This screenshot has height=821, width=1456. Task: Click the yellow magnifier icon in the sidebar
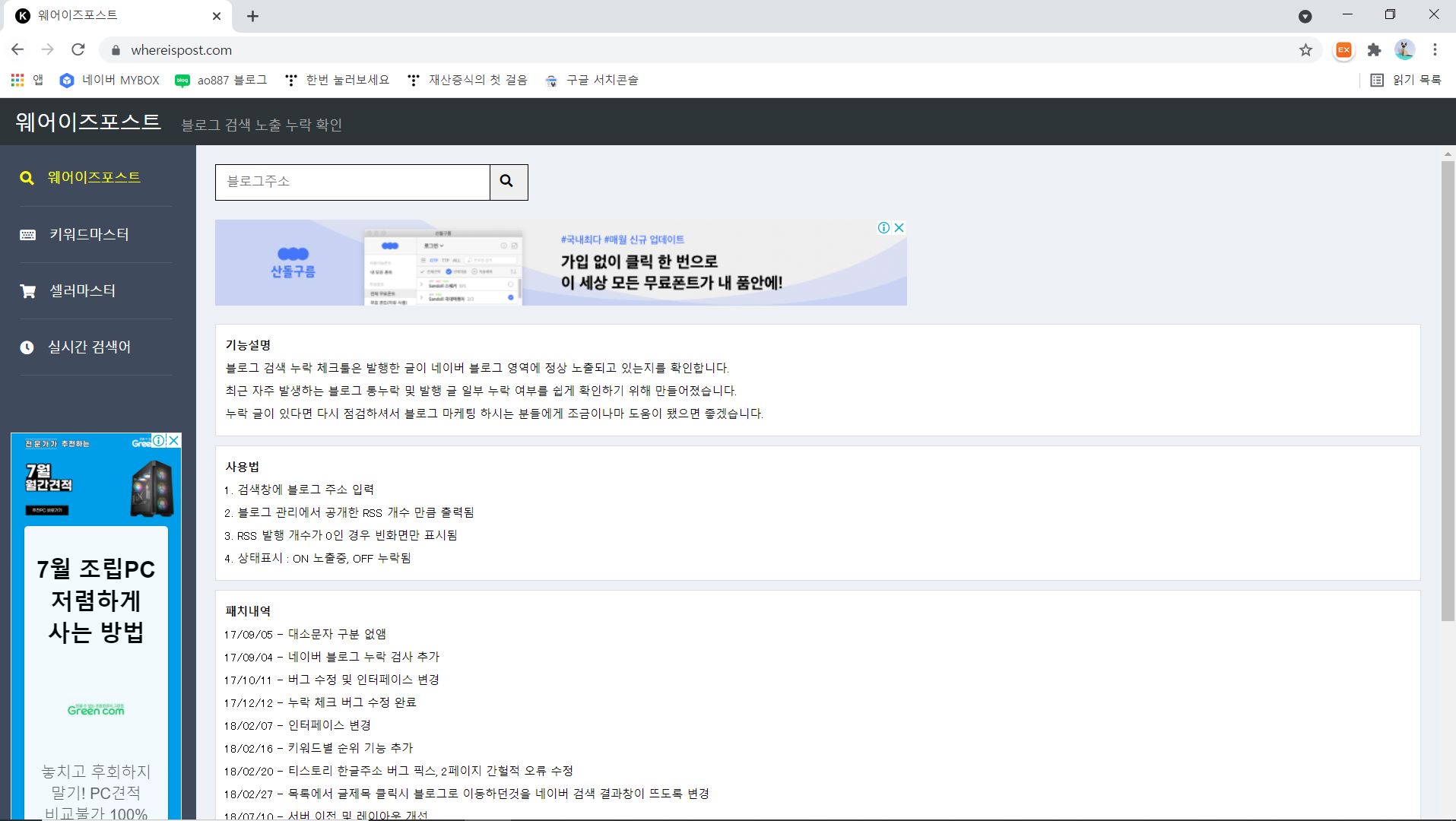point(27,179)
